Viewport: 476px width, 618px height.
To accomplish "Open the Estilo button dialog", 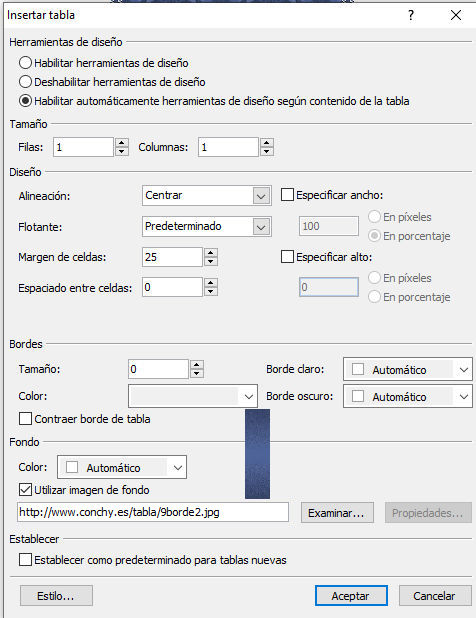I will point(56,596).
